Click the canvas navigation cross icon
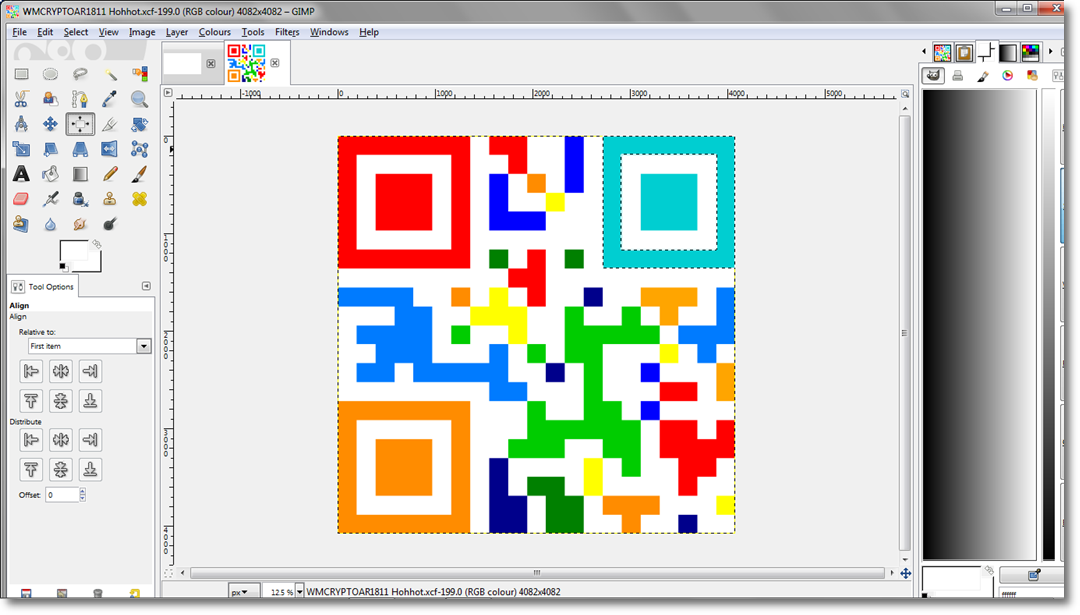Screen dimensions: 1080x615 click(x=906, y=573)
